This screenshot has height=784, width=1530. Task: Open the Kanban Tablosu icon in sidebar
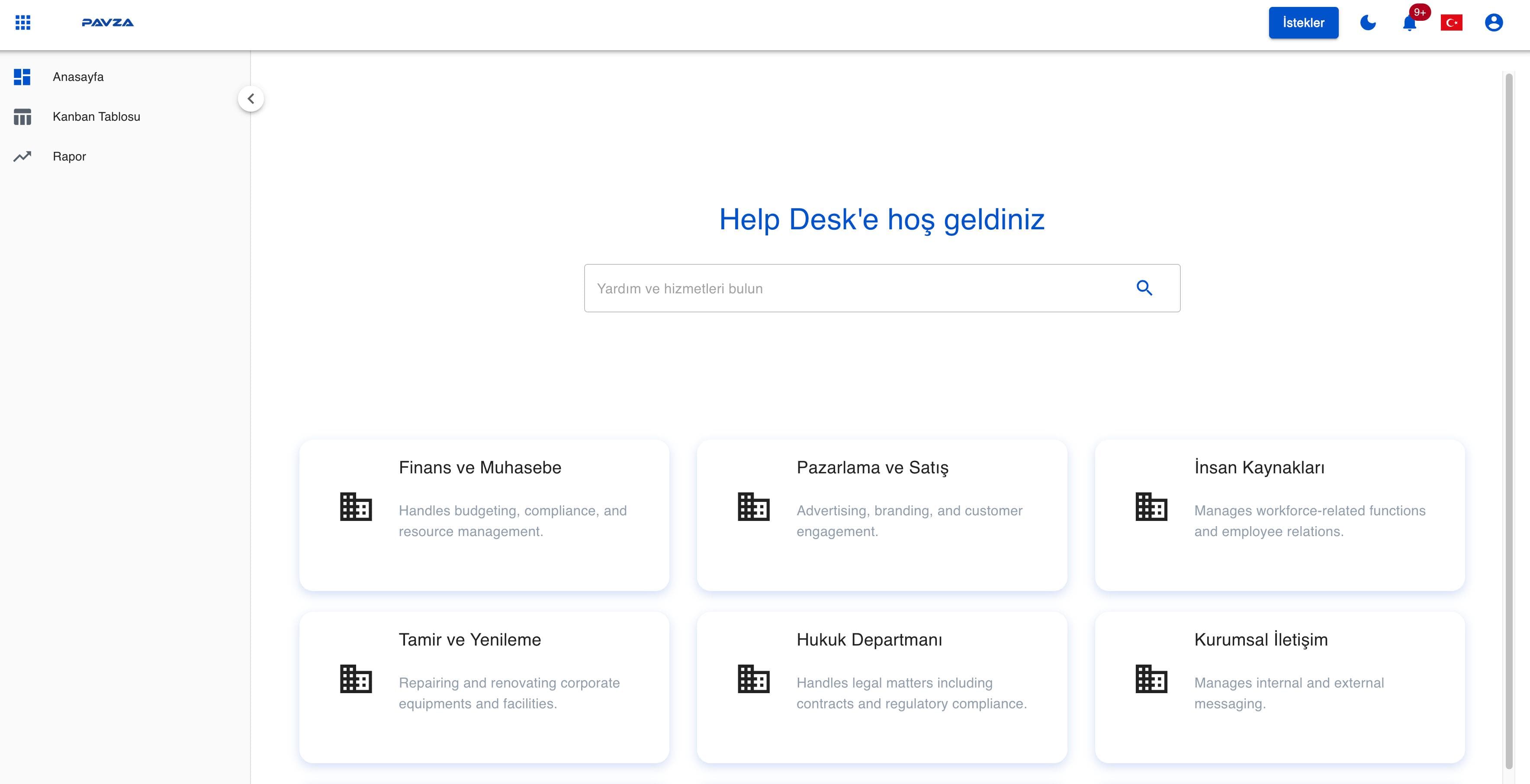[22, 116]
